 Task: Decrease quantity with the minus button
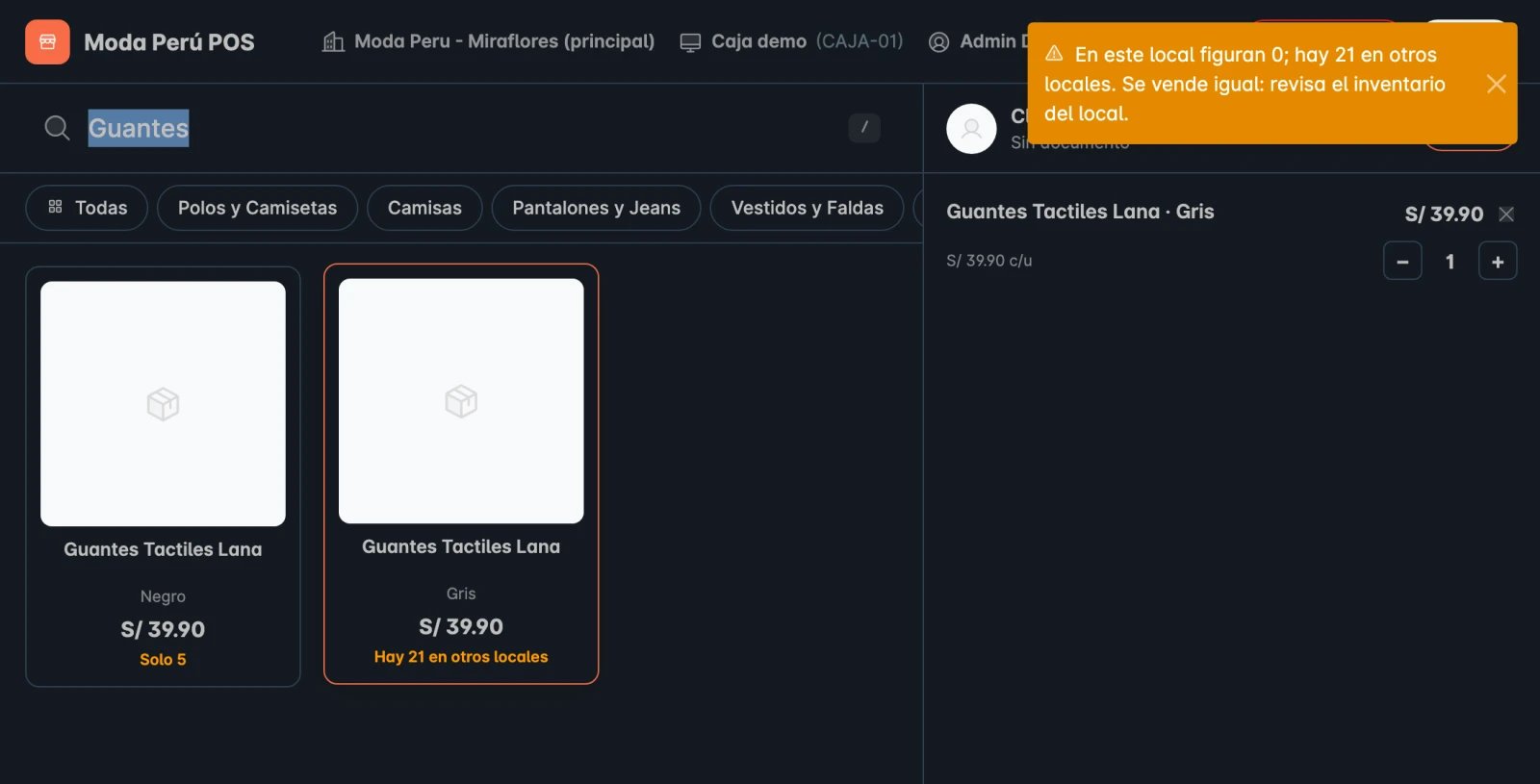(x=1402, y=262)
